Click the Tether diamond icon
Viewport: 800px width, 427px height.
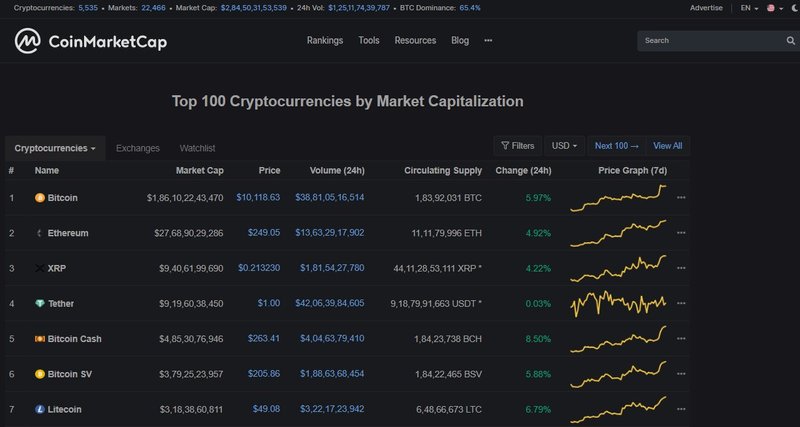[x=40, y=304]
